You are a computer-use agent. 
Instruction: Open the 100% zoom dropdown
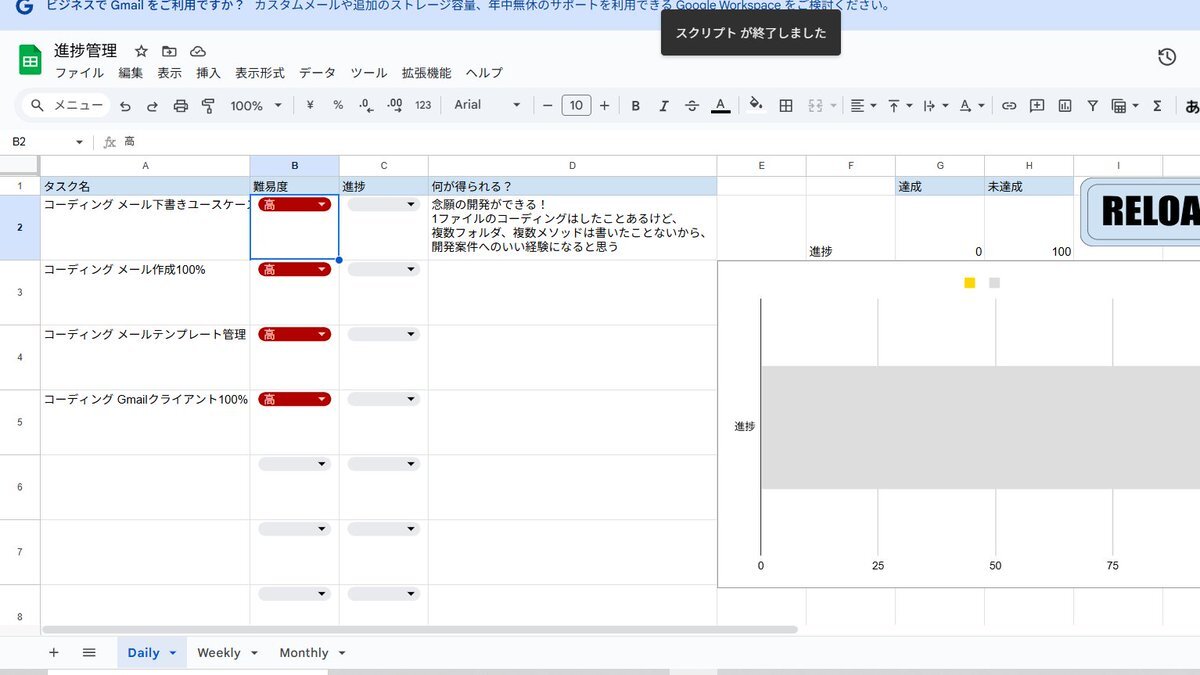coord(256,105)
